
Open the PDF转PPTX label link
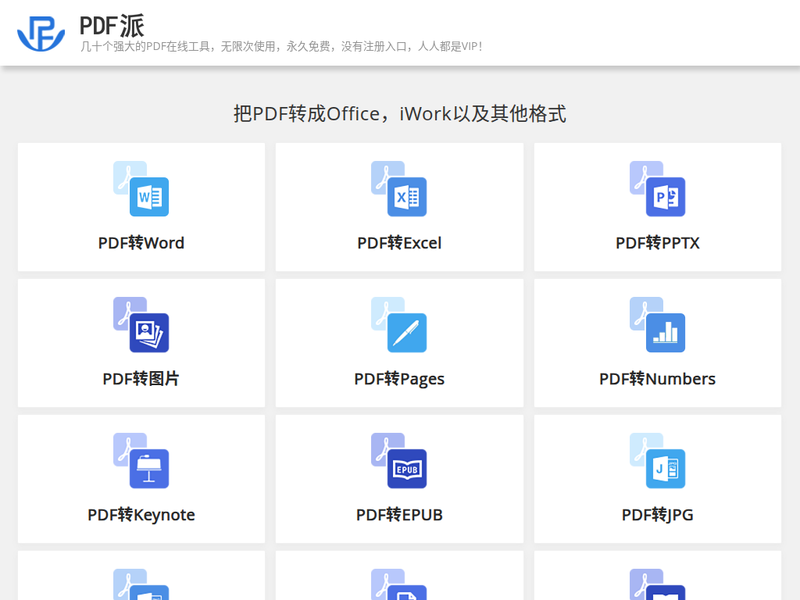658,243
